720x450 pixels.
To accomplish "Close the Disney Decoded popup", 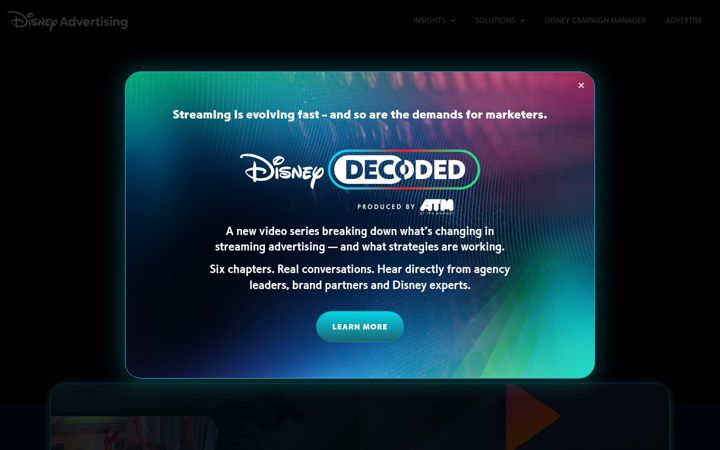I will click(x=581, y=85).
